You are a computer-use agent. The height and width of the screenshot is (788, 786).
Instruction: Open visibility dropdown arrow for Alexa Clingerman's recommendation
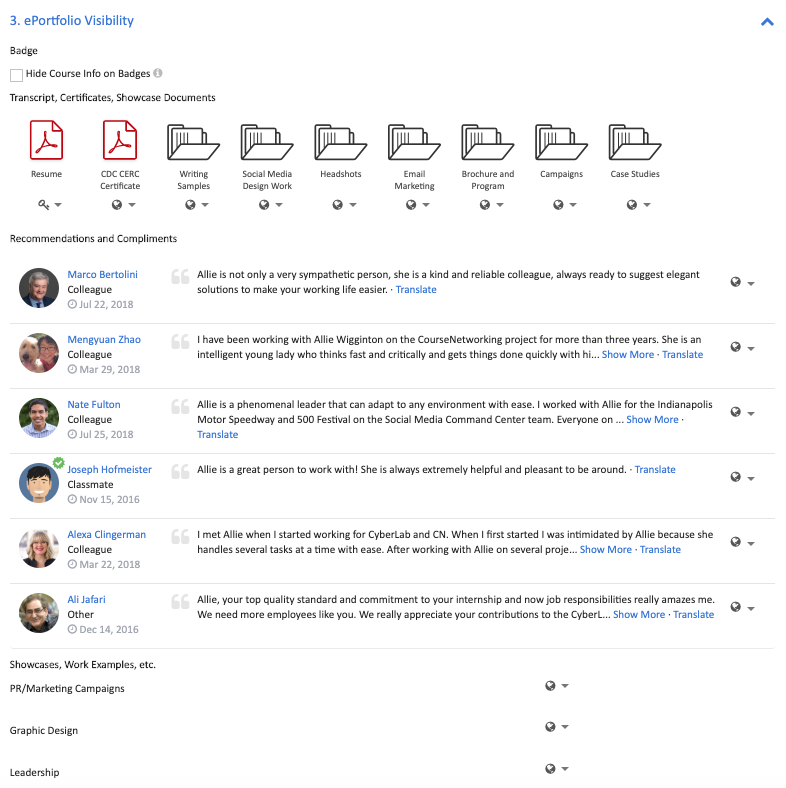(x=751, y=543)
